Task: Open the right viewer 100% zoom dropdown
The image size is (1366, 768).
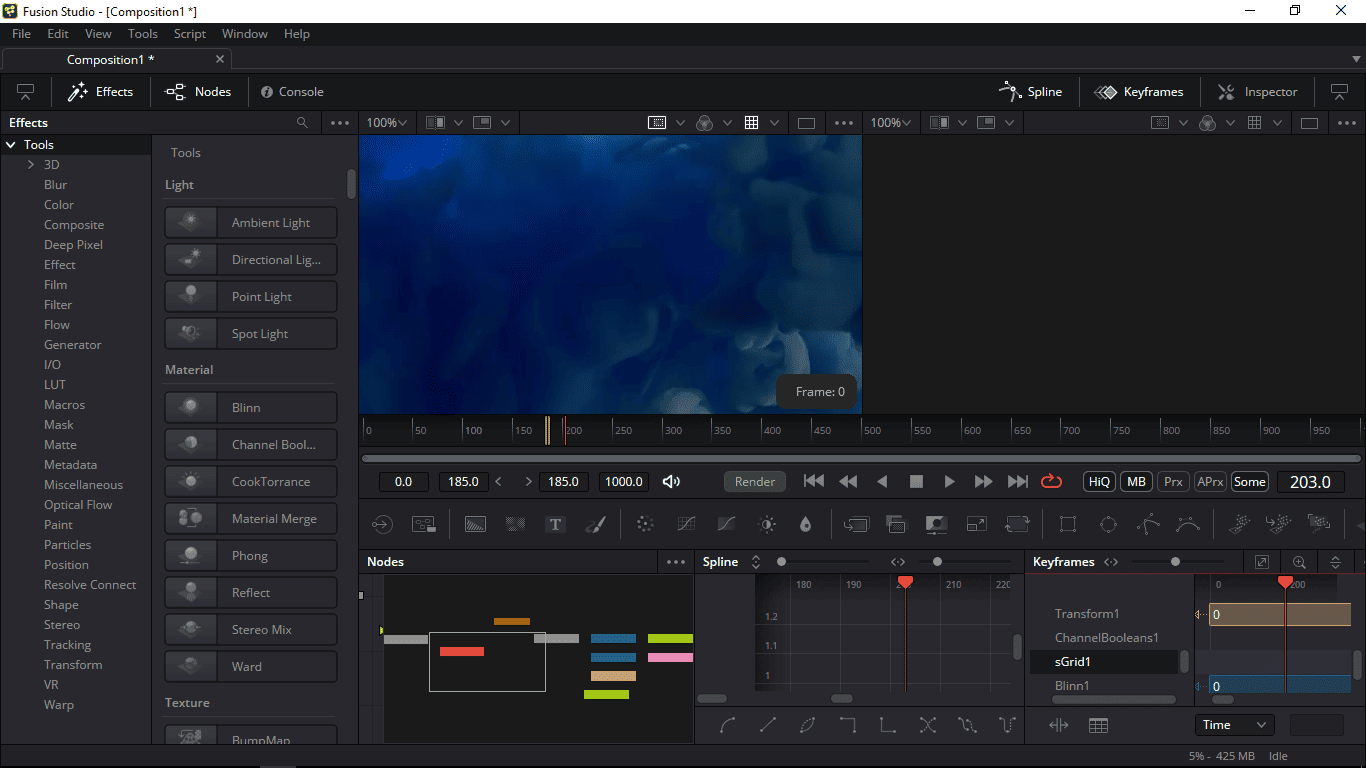Action: (x=890, y=122)
